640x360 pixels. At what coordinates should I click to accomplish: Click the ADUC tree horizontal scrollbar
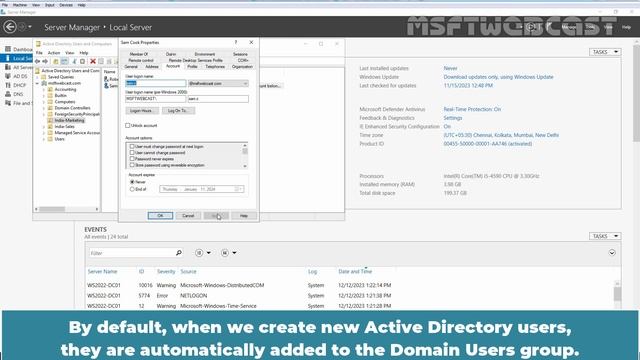(67, 209)
